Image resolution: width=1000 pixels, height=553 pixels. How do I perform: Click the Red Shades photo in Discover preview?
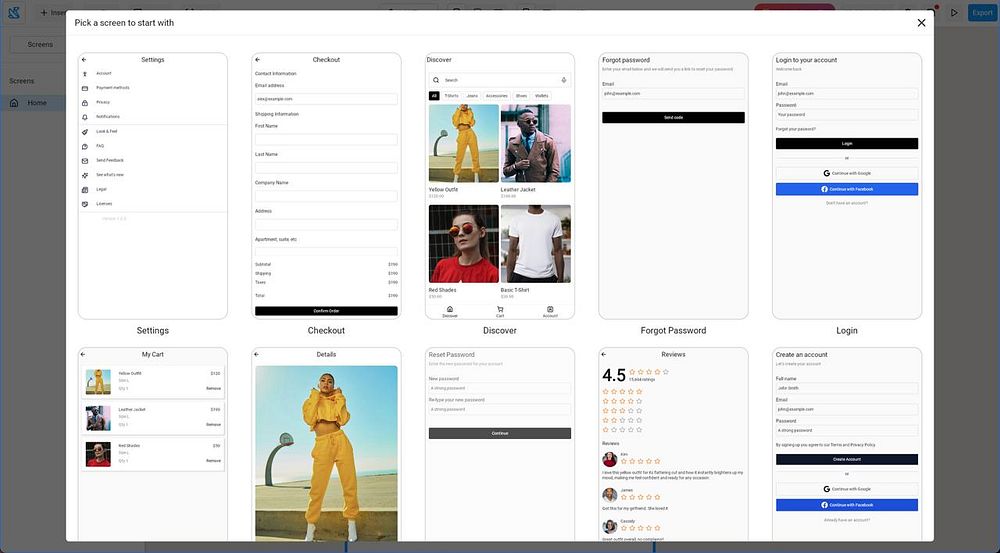(x=464, y=244)
